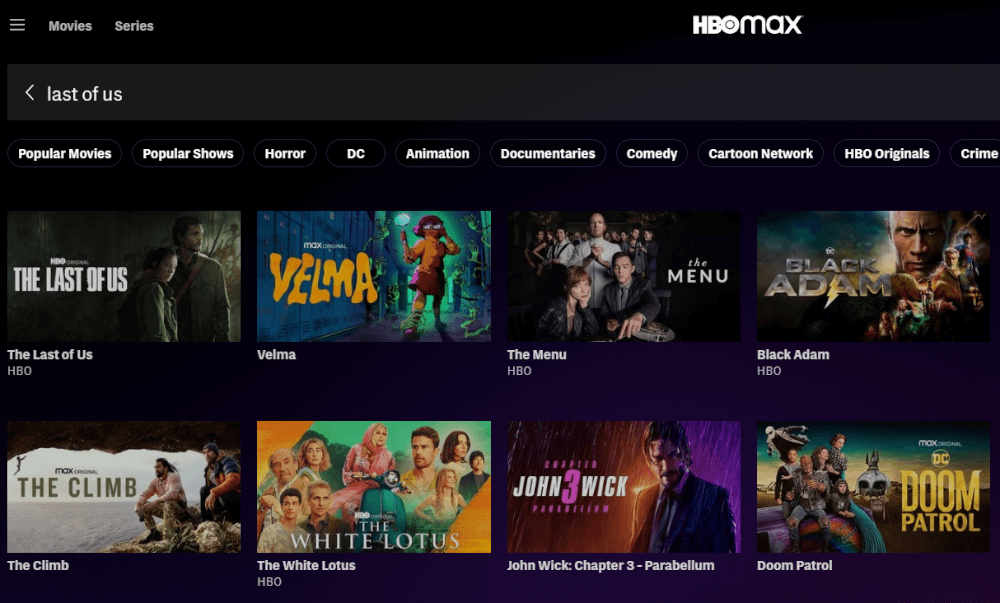Select the Documentaries filter chip
Viewport: 1000px width, 603px height.
point(548,154)
